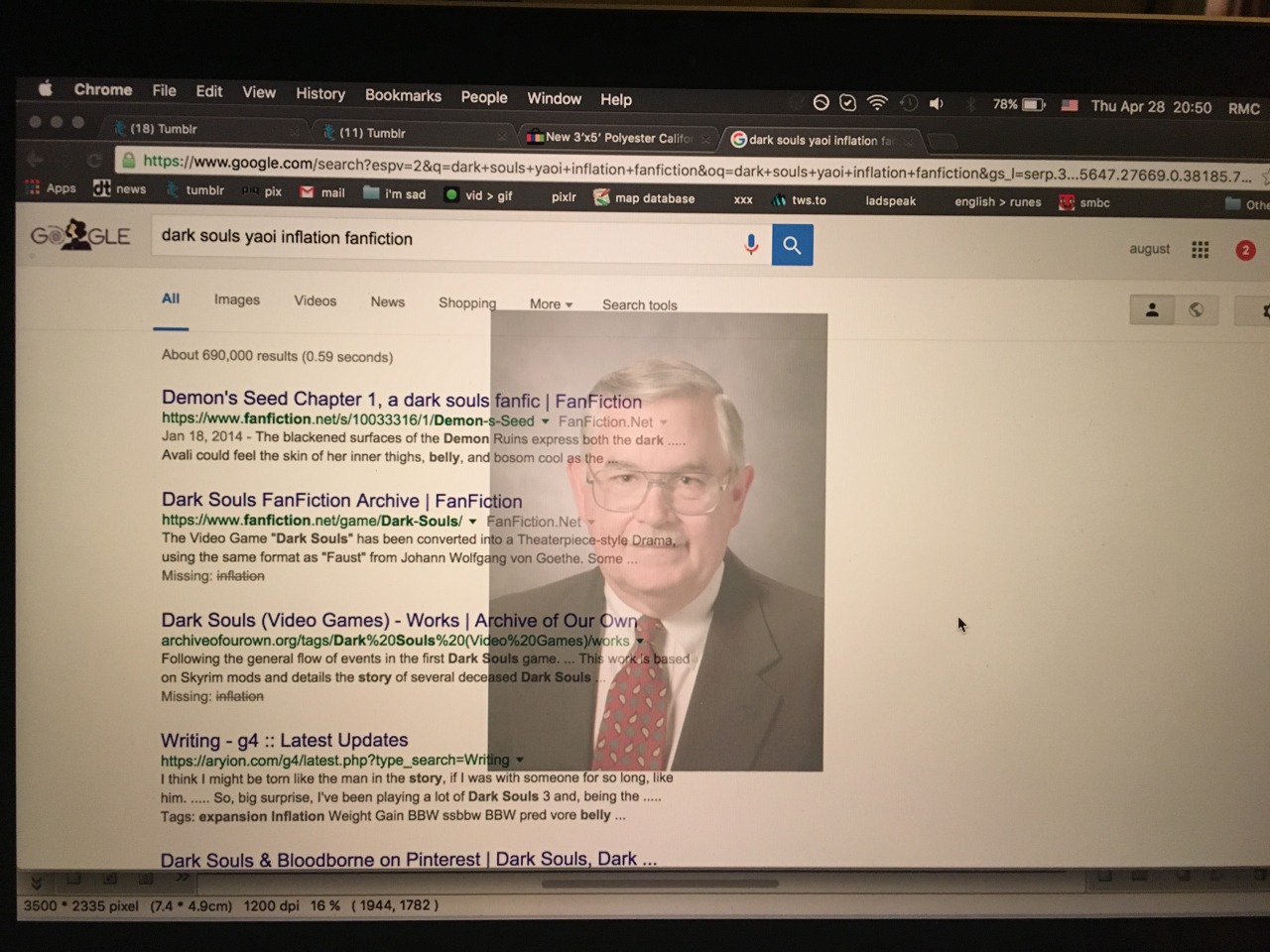1270x952 pixels.
Task: Click the address bar URL
Action: tap(697, 169)
